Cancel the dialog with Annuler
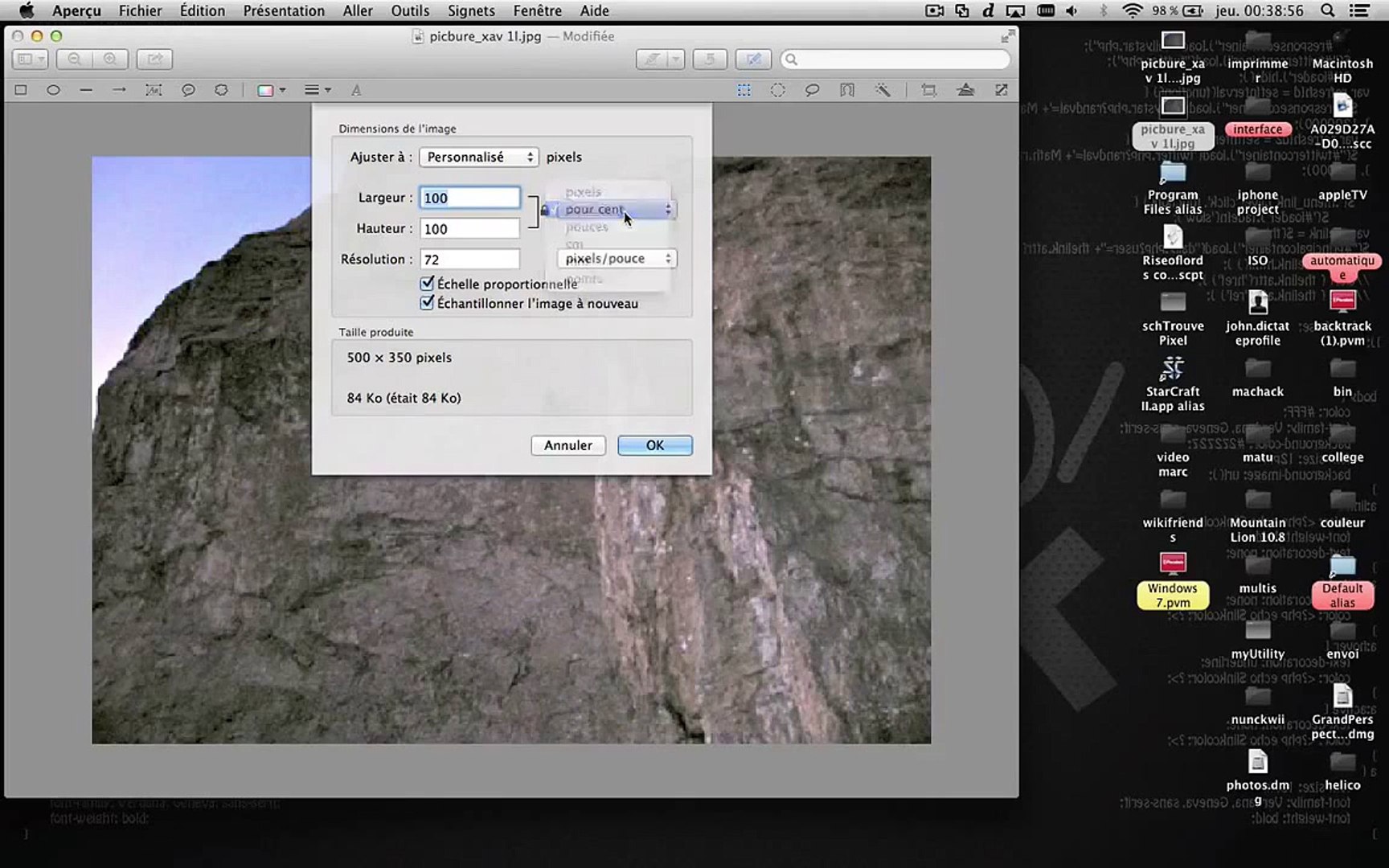Viewport: 1389px width, 868px height. (567, 445)
